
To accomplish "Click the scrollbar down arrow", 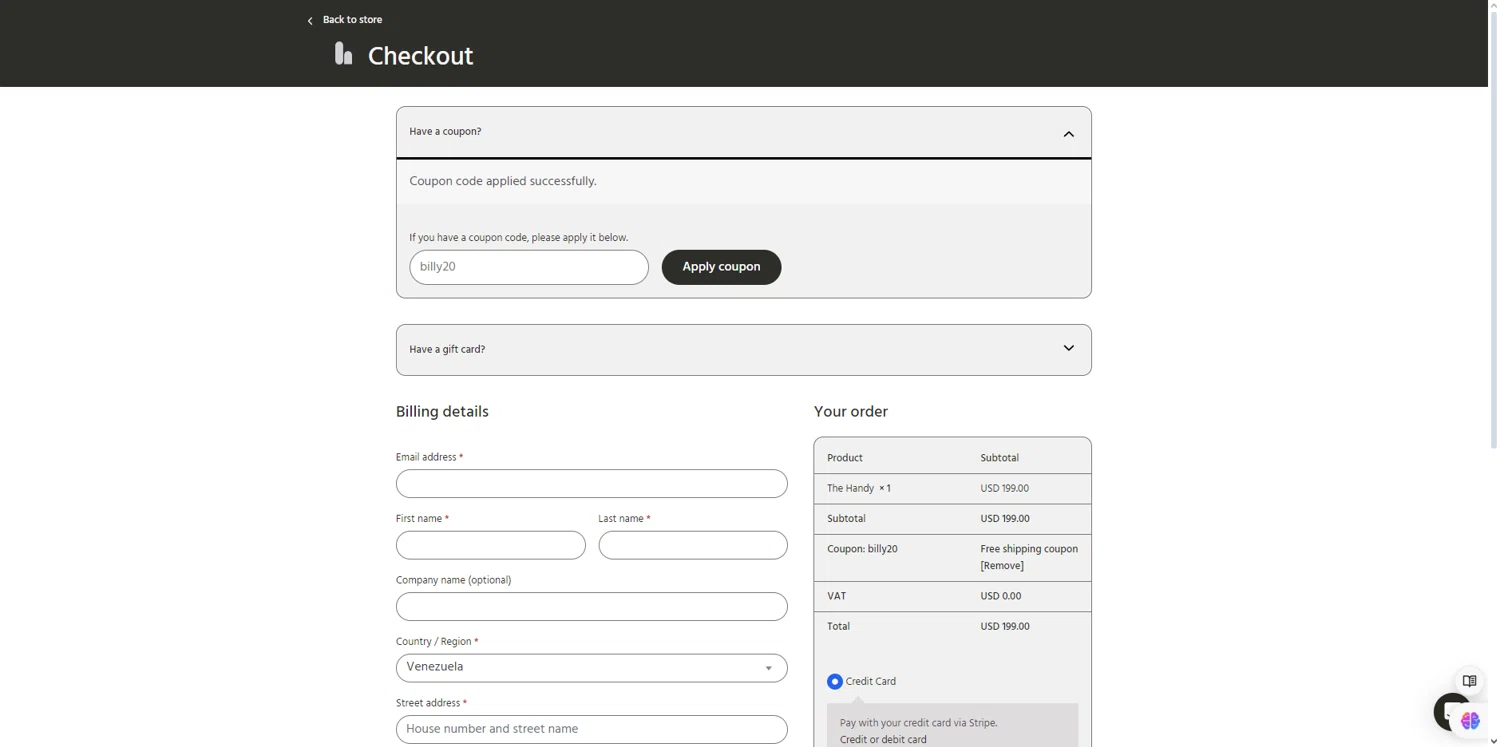I will point(1494,742).
